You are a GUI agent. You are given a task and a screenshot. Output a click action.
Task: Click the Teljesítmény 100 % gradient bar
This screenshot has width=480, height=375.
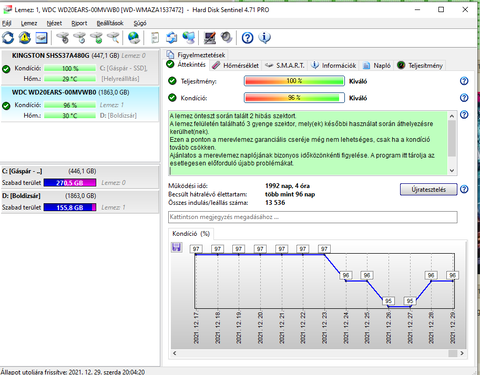(x=294, y=81)
